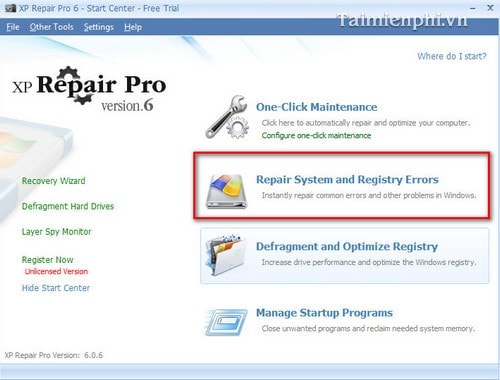This screenshot has height=380, width=500.
Task: Click the XP Repair Pro gear logo
Action: 88,89
